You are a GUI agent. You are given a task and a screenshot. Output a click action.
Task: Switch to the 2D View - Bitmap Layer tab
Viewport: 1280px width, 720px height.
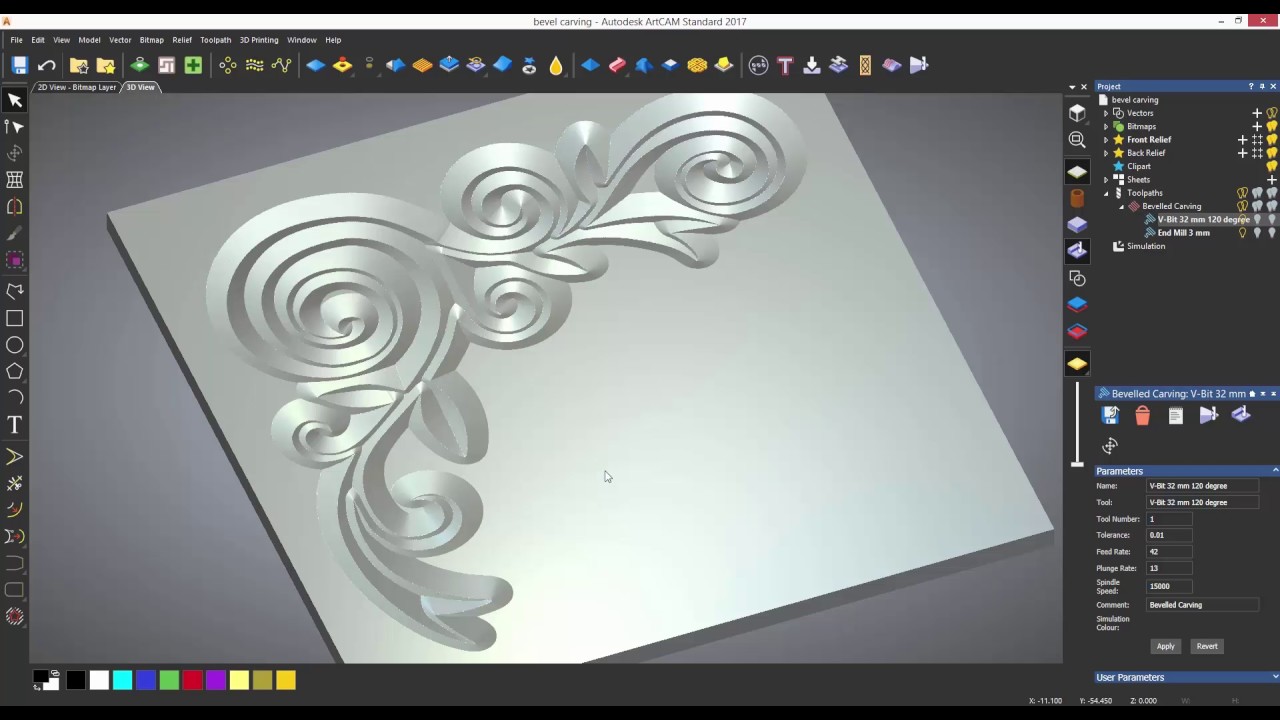[x=77, y=87]
